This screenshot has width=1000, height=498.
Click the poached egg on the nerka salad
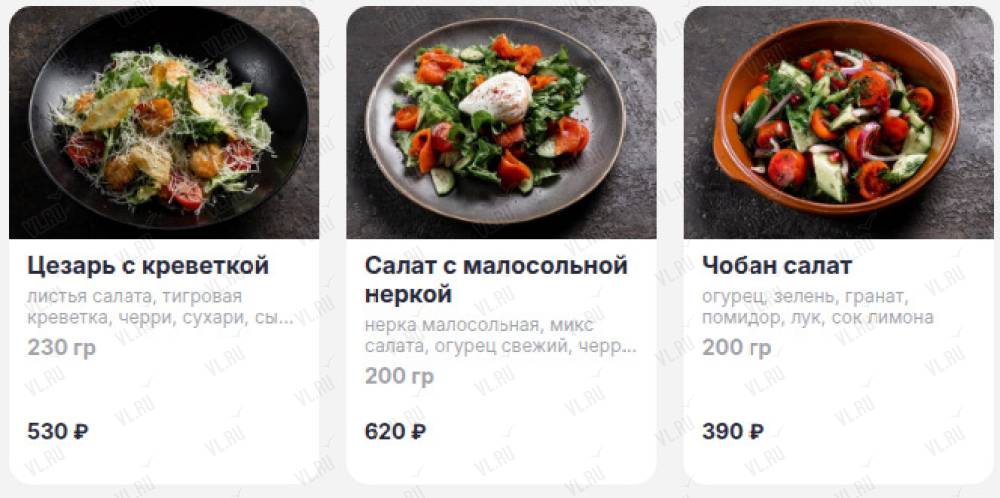click(x=495, y=98)
